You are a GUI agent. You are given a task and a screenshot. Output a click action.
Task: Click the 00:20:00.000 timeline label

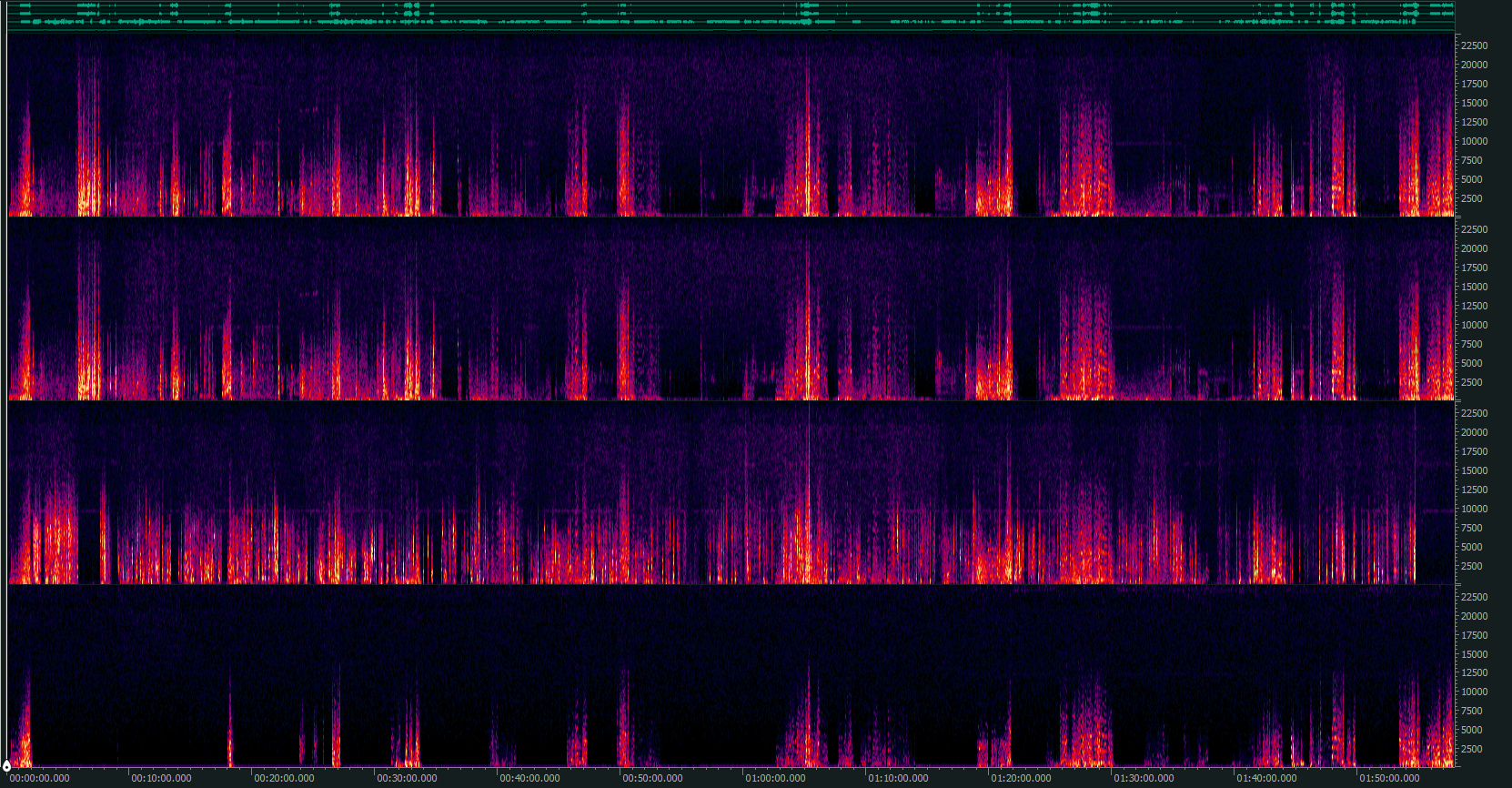pos(284,778)
